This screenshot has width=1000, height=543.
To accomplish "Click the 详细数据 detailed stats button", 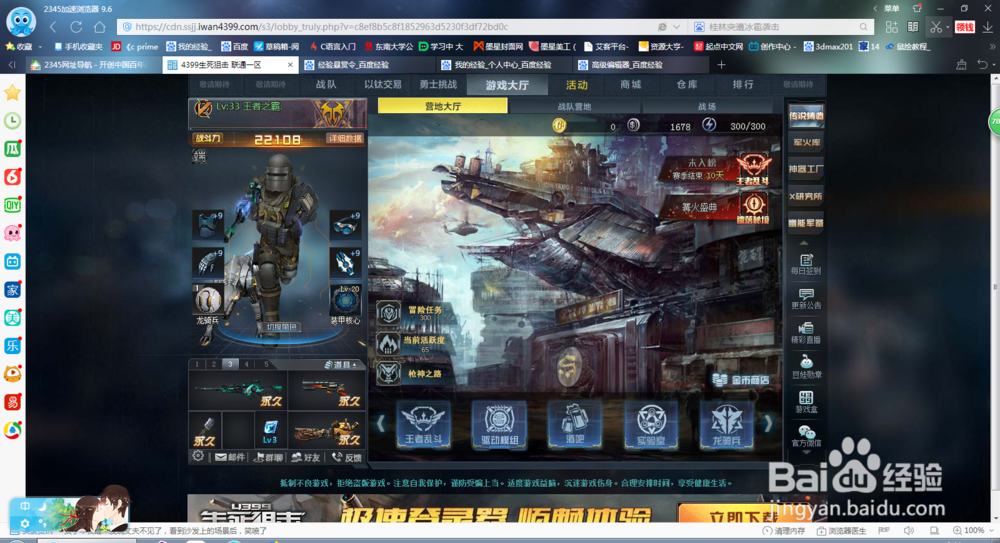I will click(x=344, y=138).
